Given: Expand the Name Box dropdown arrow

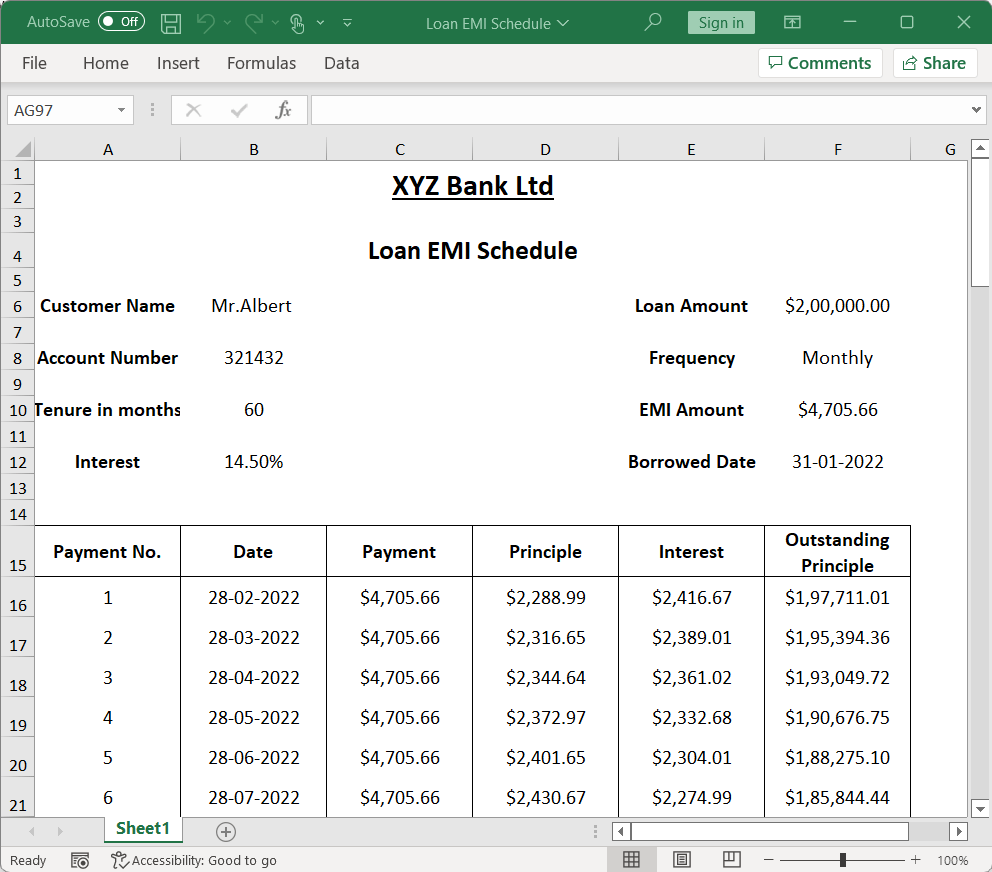Looking at the screenshot, I should pyautogui.click(x=122, y=110).
